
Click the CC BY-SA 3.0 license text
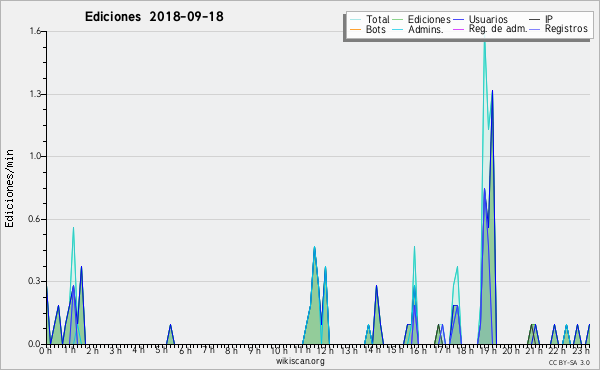pyautogui.click(x=569, y=363)
